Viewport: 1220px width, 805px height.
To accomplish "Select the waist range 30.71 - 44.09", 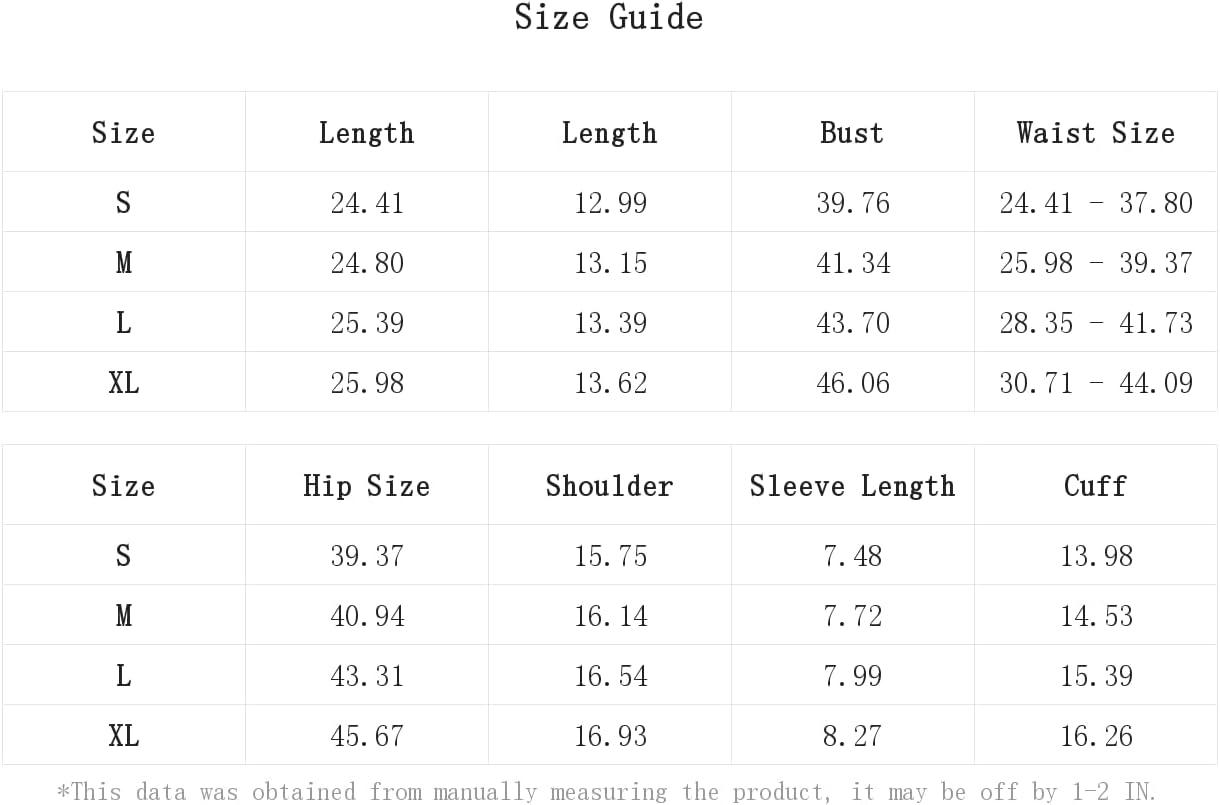I will coord(1096,383).
